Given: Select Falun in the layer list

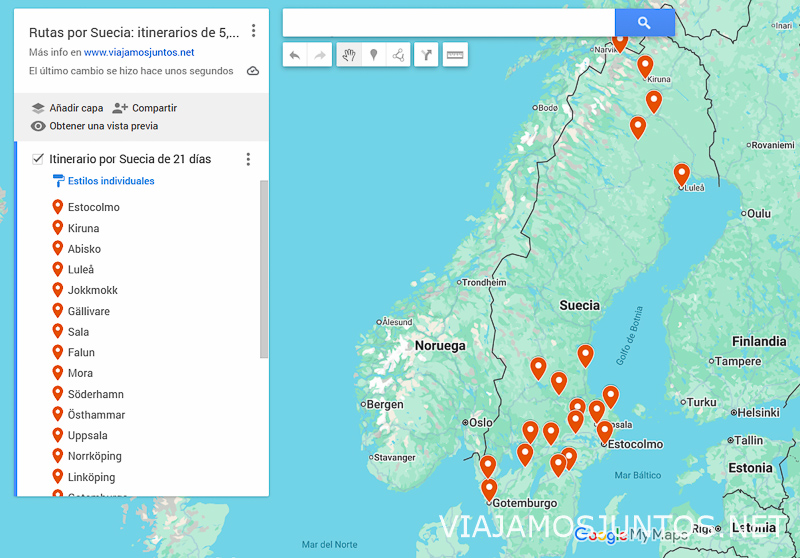Looking at the screenshot, I should [81, 352].
